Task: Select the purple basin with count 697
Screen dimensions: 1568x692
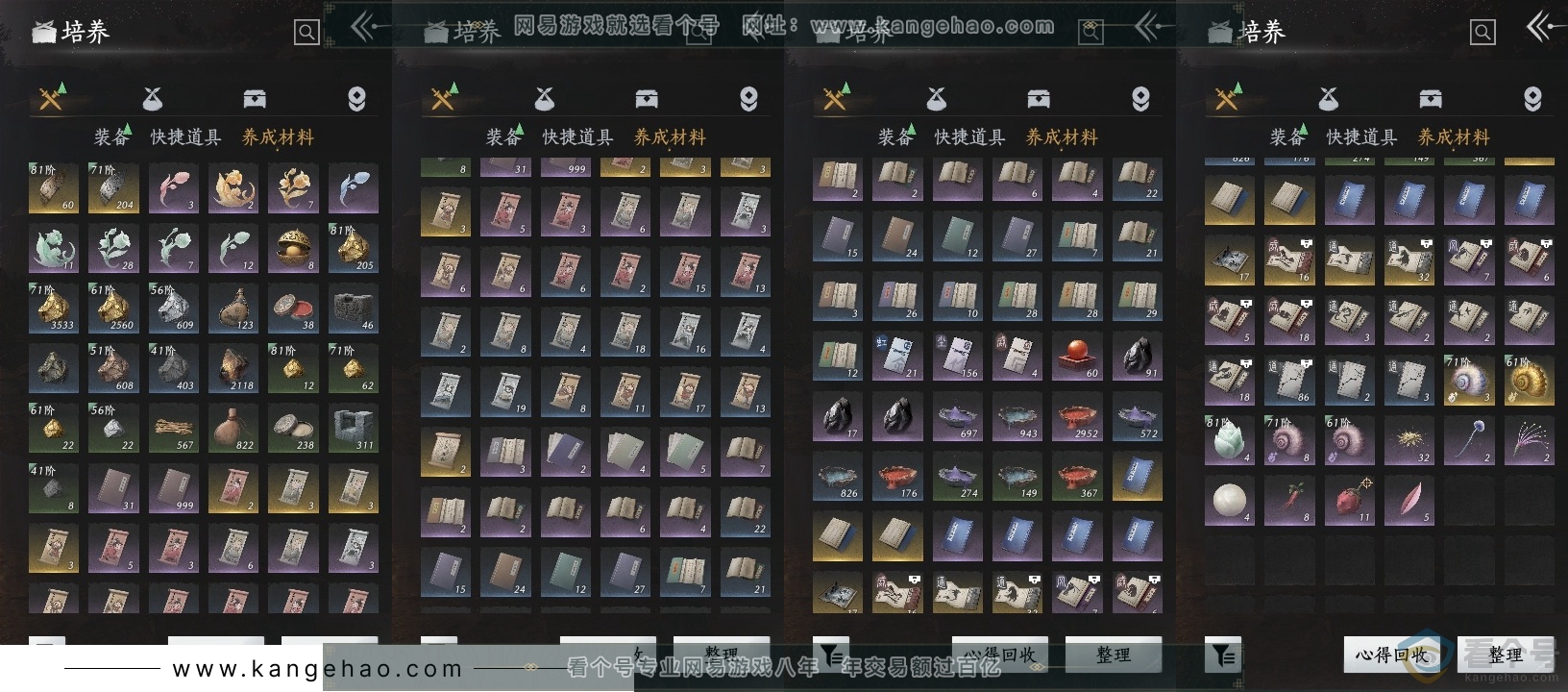Action: (958, 416)
